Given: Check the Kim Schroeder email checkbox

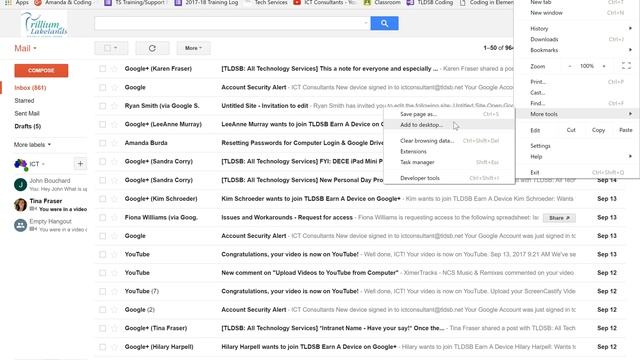Looking at the screenshot, I should click(102, 199).
